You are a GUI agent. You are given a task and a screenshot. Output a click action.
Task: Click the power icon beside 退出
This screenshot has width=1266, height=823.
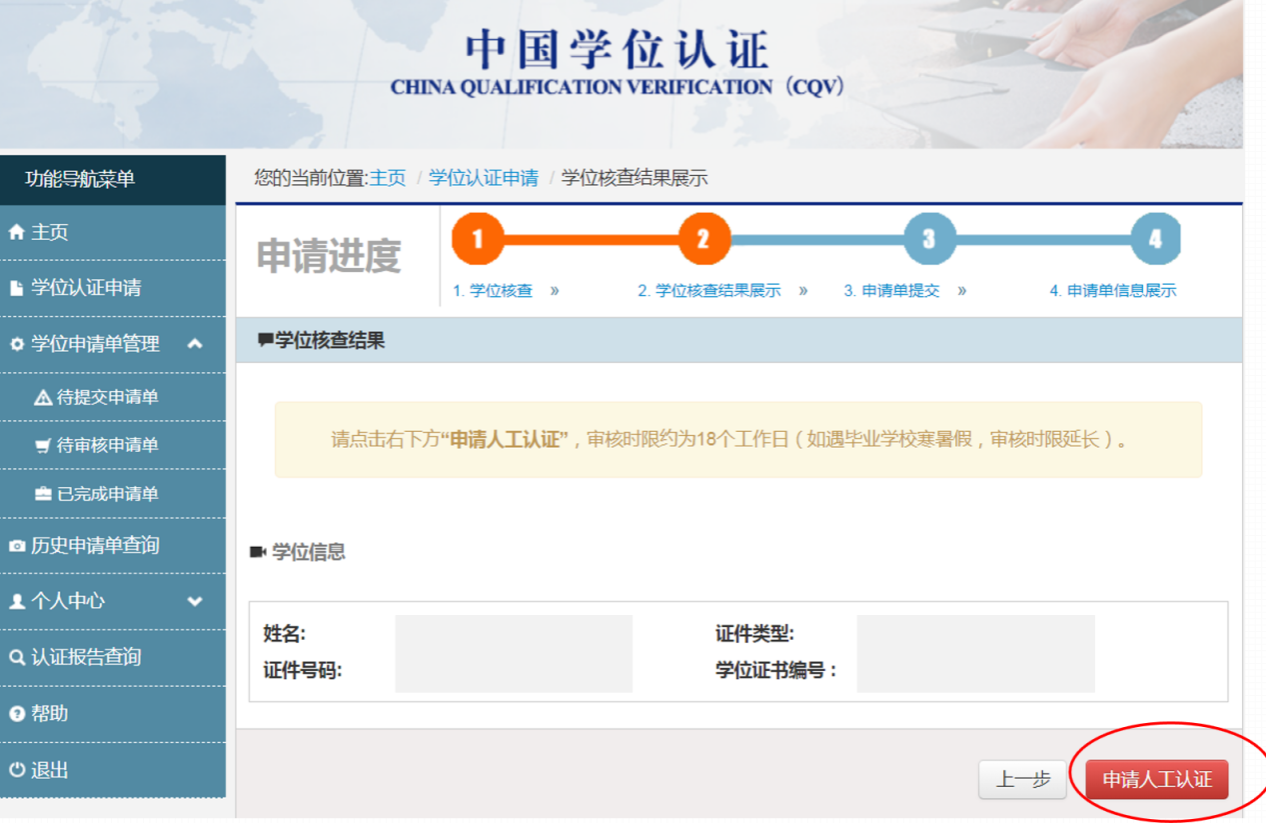pos(16,770)
